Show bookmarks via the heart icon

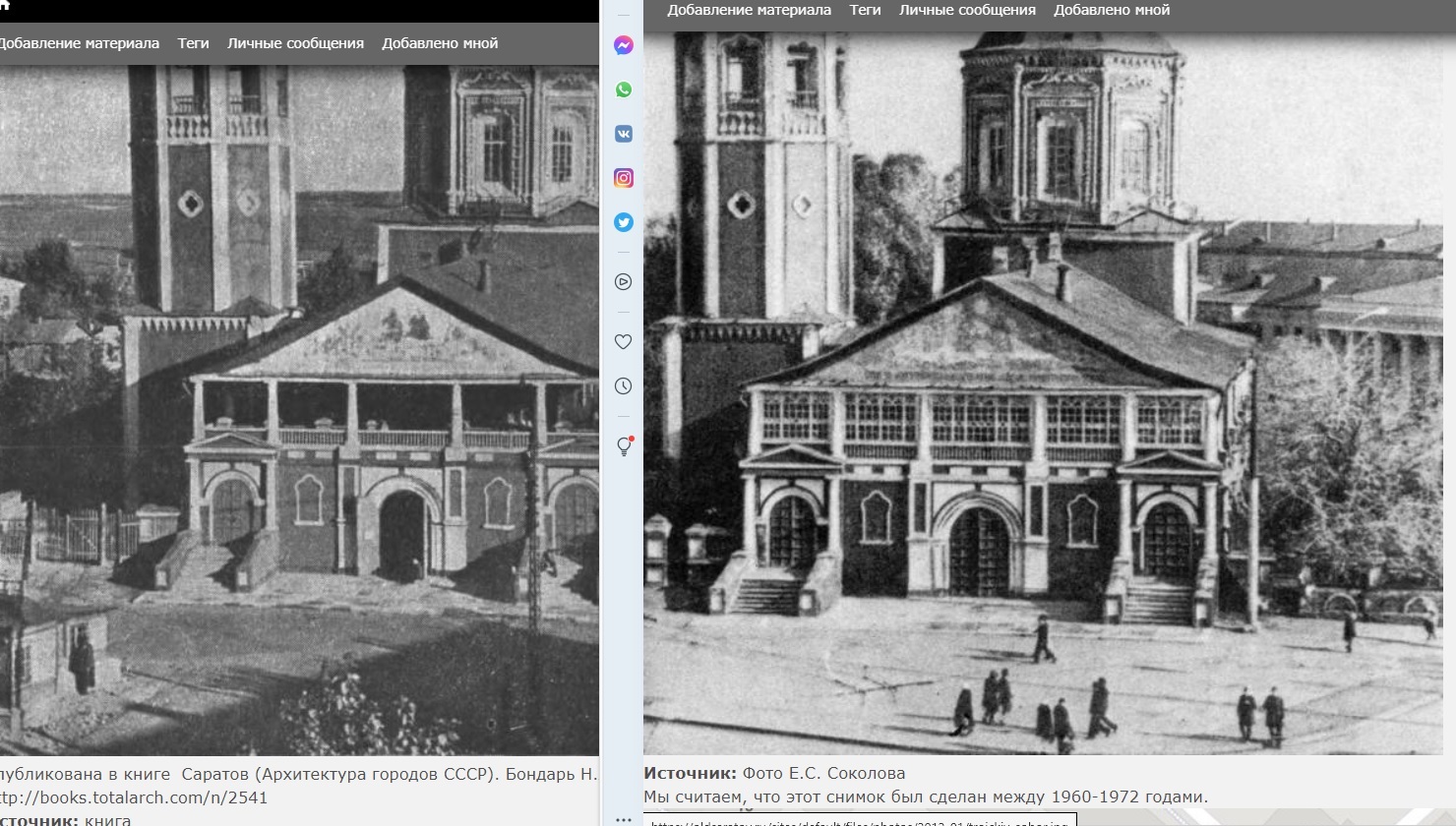(623, 341)
